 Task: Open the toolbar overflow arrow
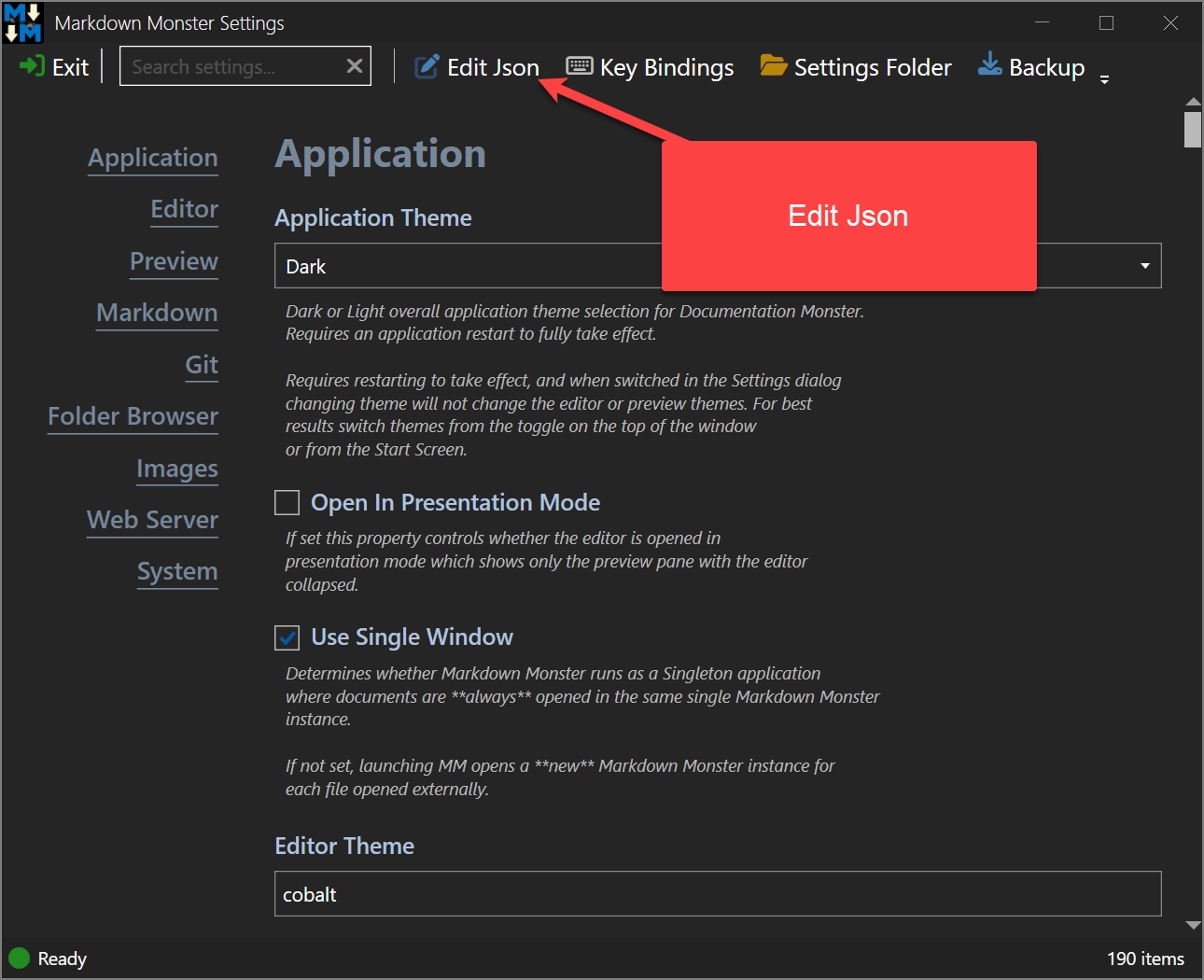1104,79
